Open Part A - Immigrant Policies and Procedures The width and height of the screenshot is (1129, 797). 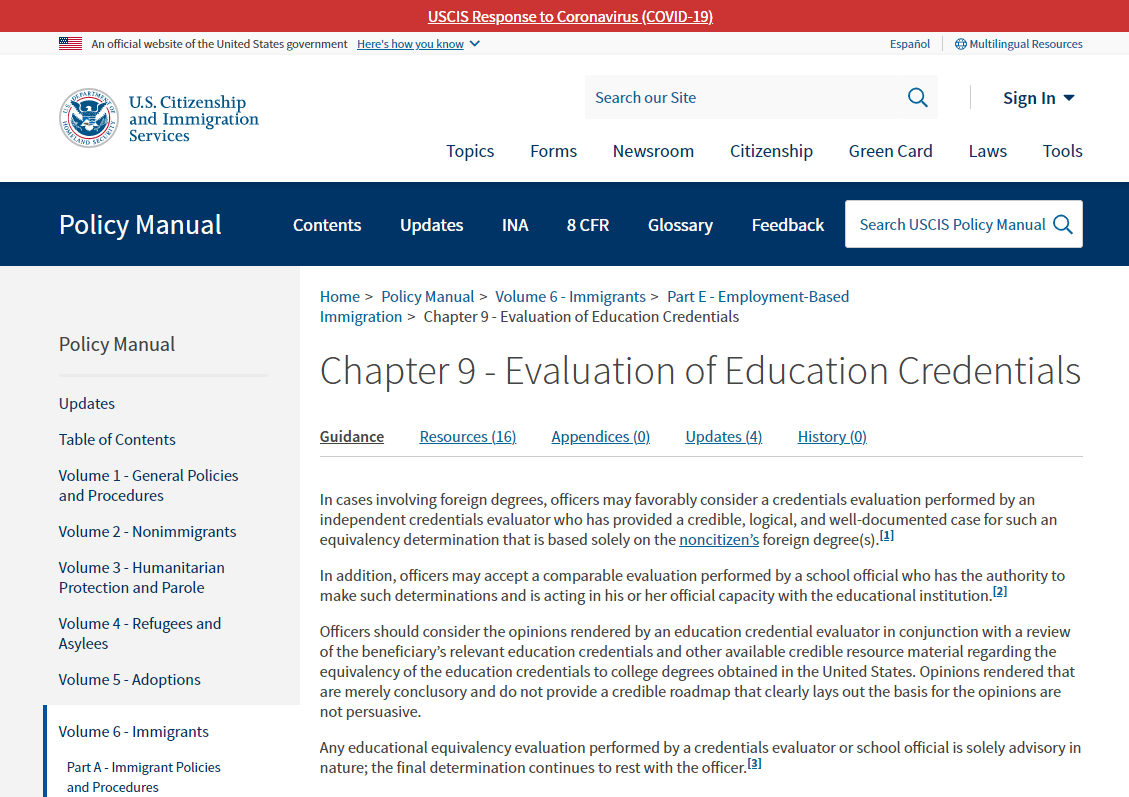coord(143,778)
